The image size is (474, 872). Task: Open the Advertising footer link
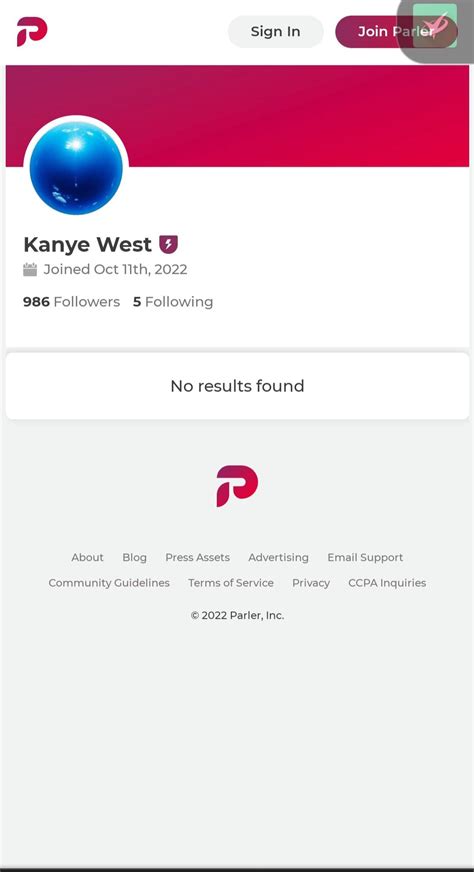(278, 557)
